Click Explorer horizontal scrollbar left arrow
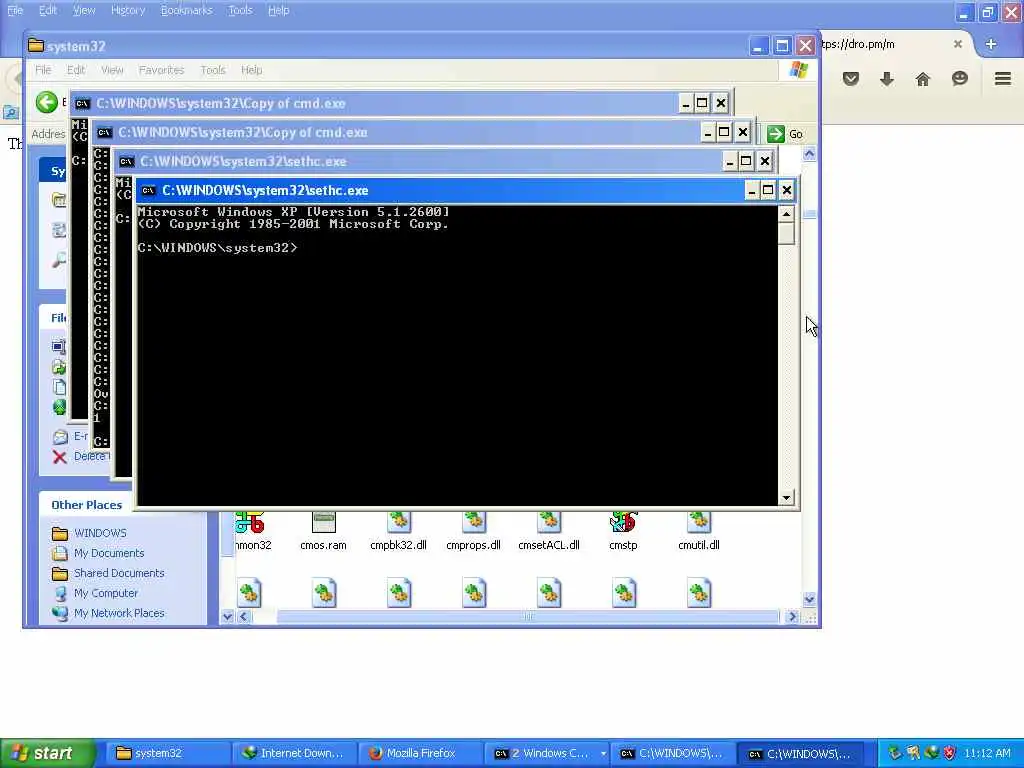Image resolution: width=1024 pixels, height=768 pixels. point(244,616)
